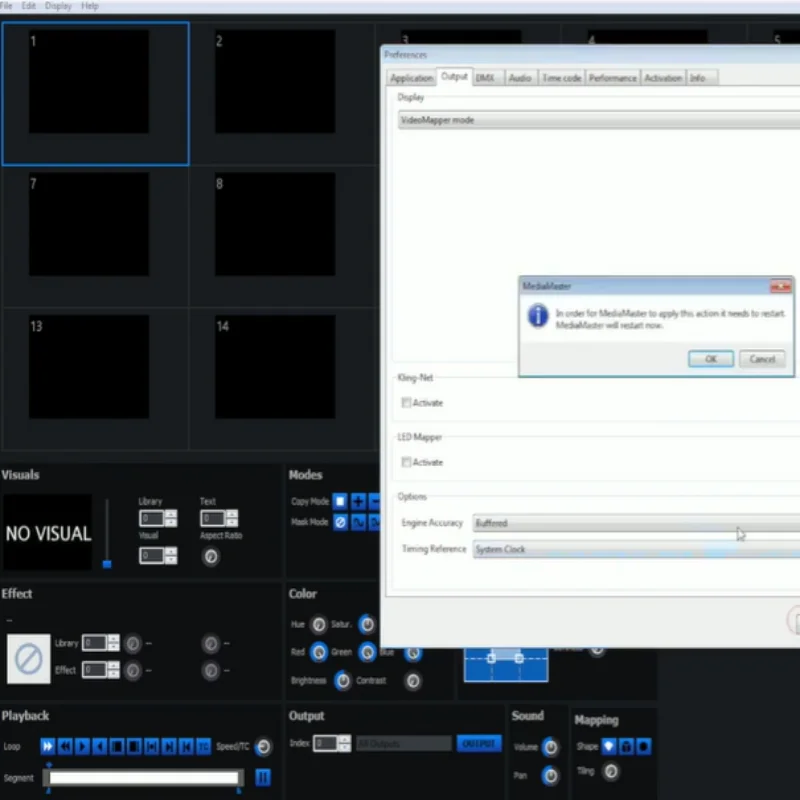This screenshot has height=800, width=800.
Task: Click the first Shape icon under Mapping
Action: click(609, 746)
